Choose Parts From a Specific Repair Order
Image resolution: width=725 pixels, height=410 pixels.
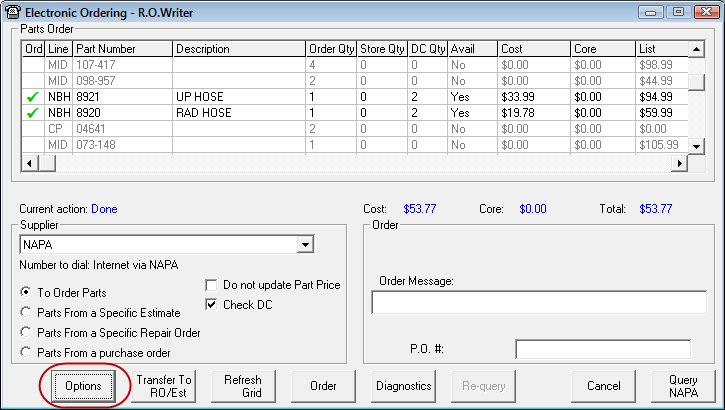click(26, 332)
